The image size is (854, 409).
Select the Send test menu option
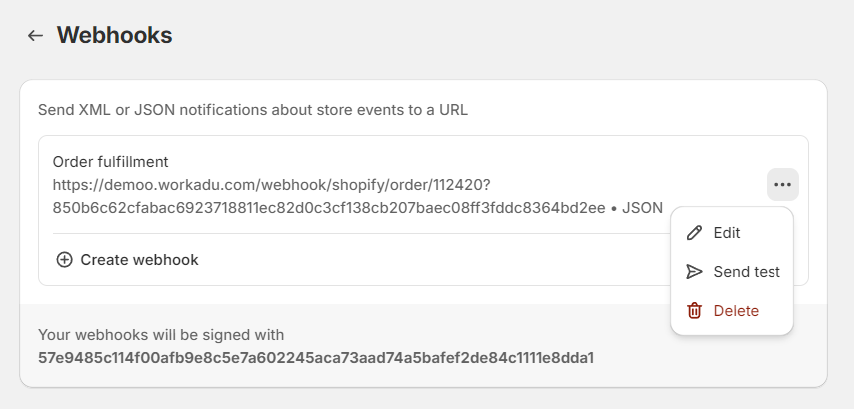(746, 272)
